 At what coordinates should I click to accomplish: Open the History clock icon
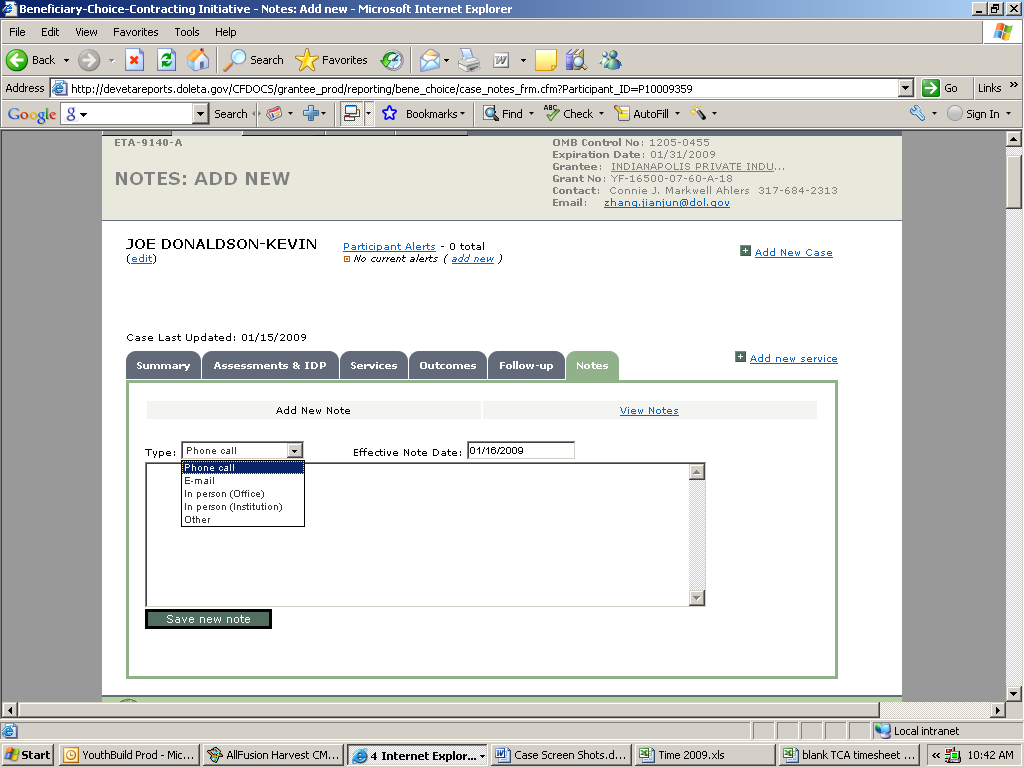(x=392, y=60)
